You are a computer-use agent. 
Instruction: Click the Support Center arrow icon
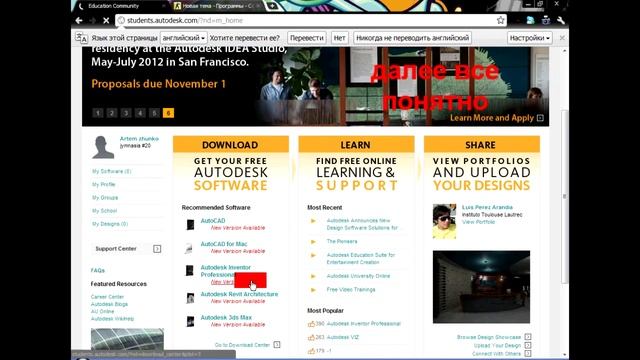[x=157, y=249]
